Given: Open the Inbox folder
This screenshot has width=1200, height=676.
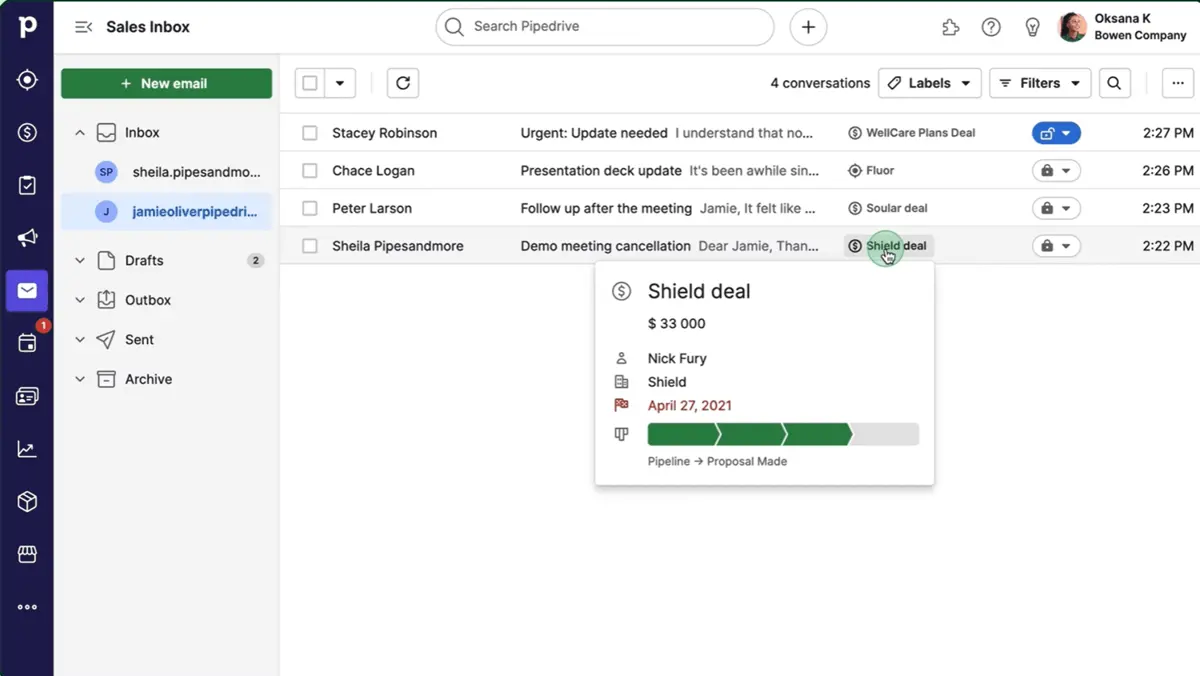Looking at the screenshot, I should point(142,132).
